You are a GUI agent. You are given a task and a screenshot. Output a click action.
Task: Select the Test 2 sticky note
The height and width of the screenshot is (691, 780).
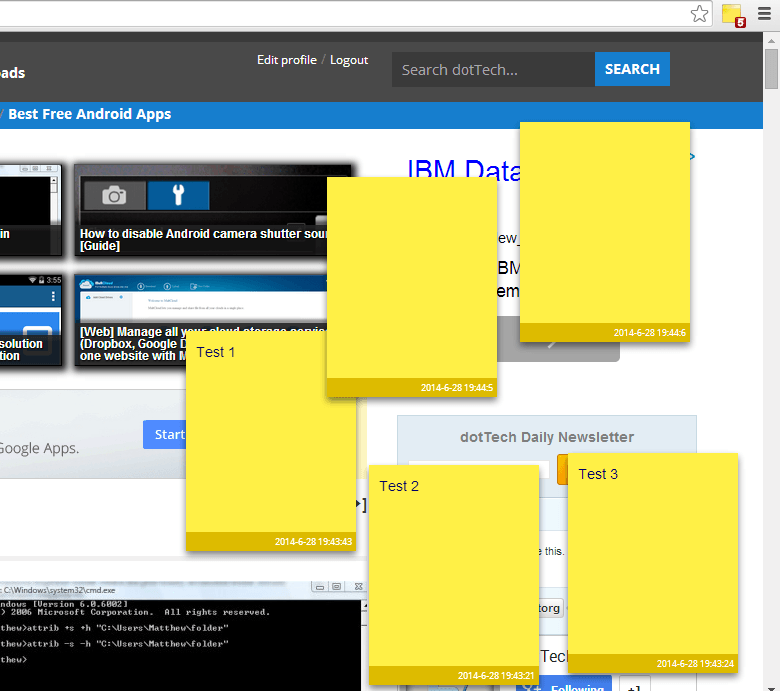click(x=453, y=570)
